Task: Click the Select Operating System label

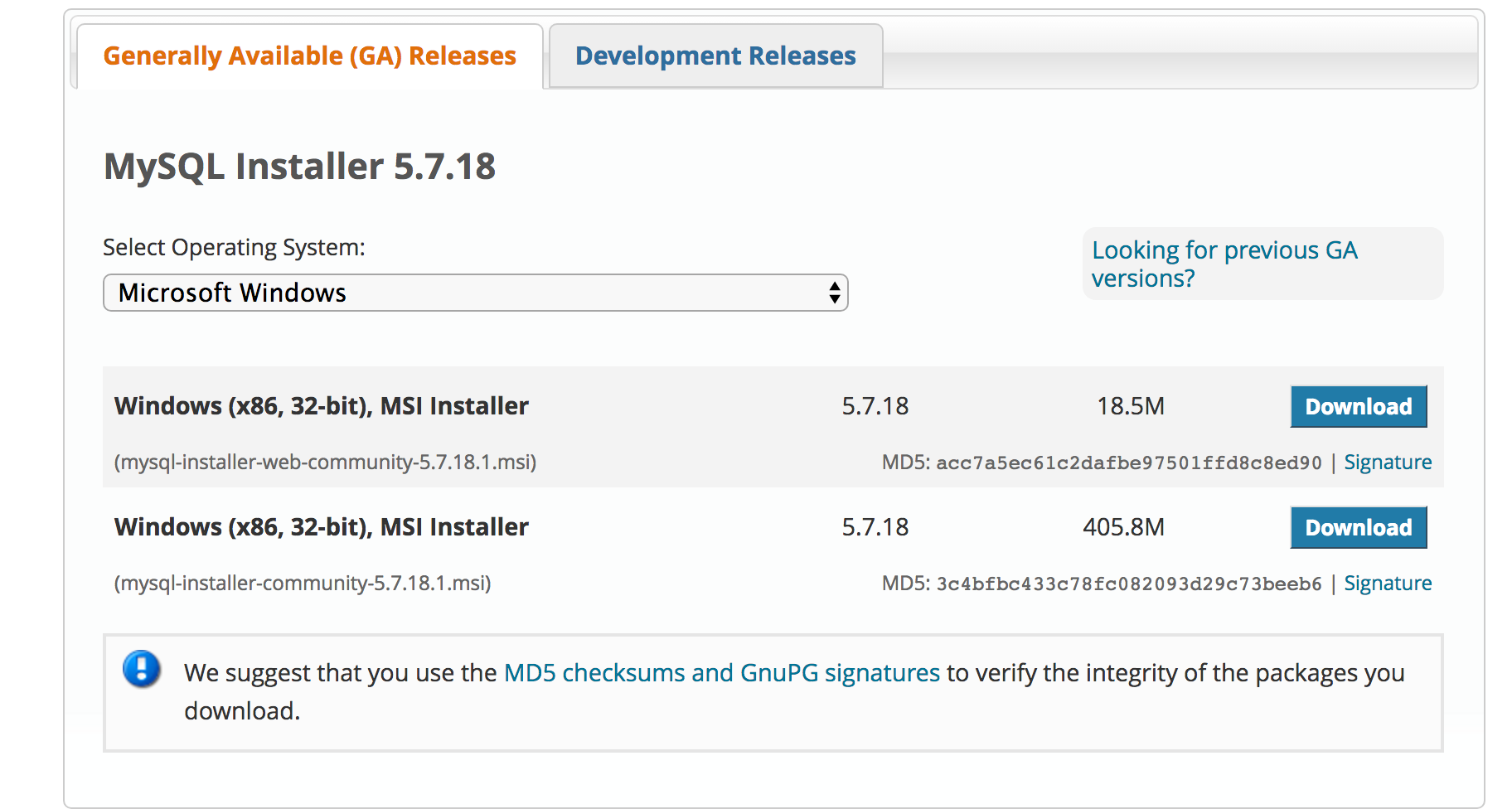Action: (x=234, y=247)
